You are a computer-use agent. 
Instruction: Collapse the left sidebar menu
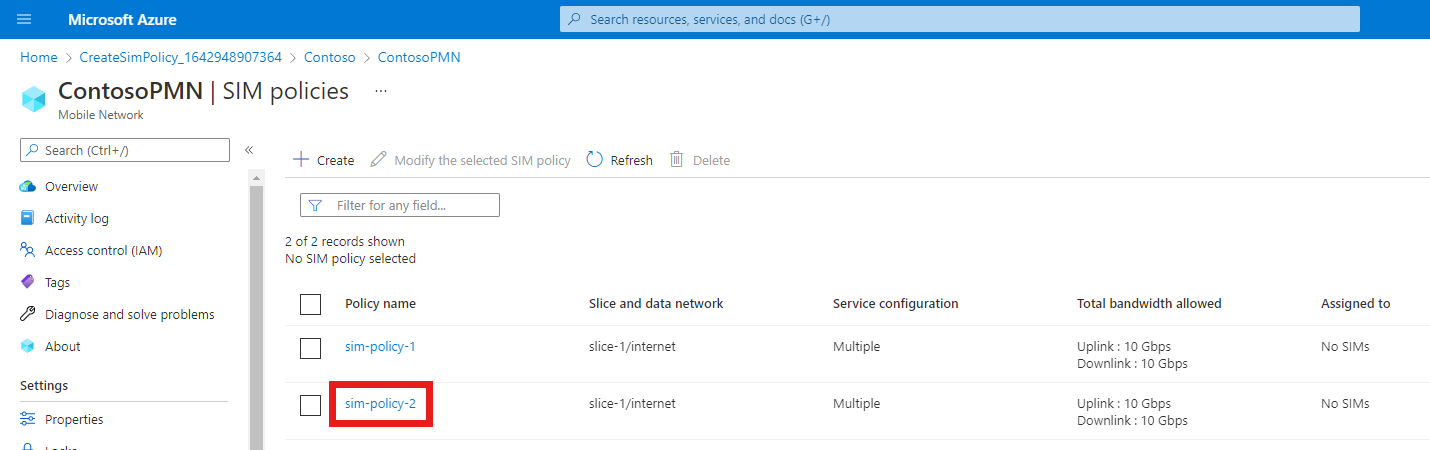249,150
